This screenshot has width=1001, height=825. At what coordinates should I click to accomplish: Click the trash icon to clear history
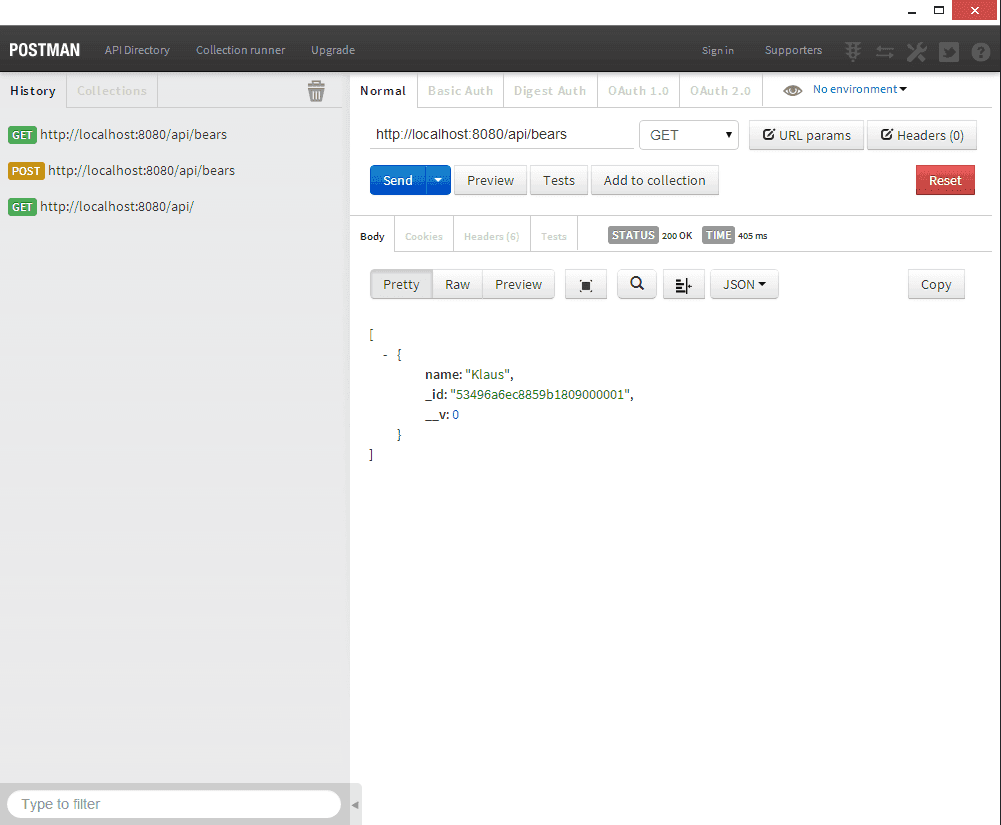pyautogui.click(x=316, y=90)
